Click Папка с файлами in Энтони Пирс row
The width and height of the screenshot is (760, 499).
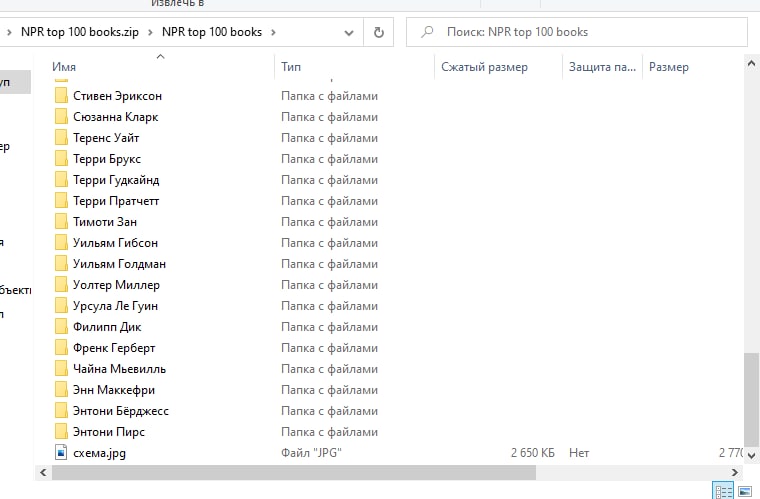click(x=329, y=432)
